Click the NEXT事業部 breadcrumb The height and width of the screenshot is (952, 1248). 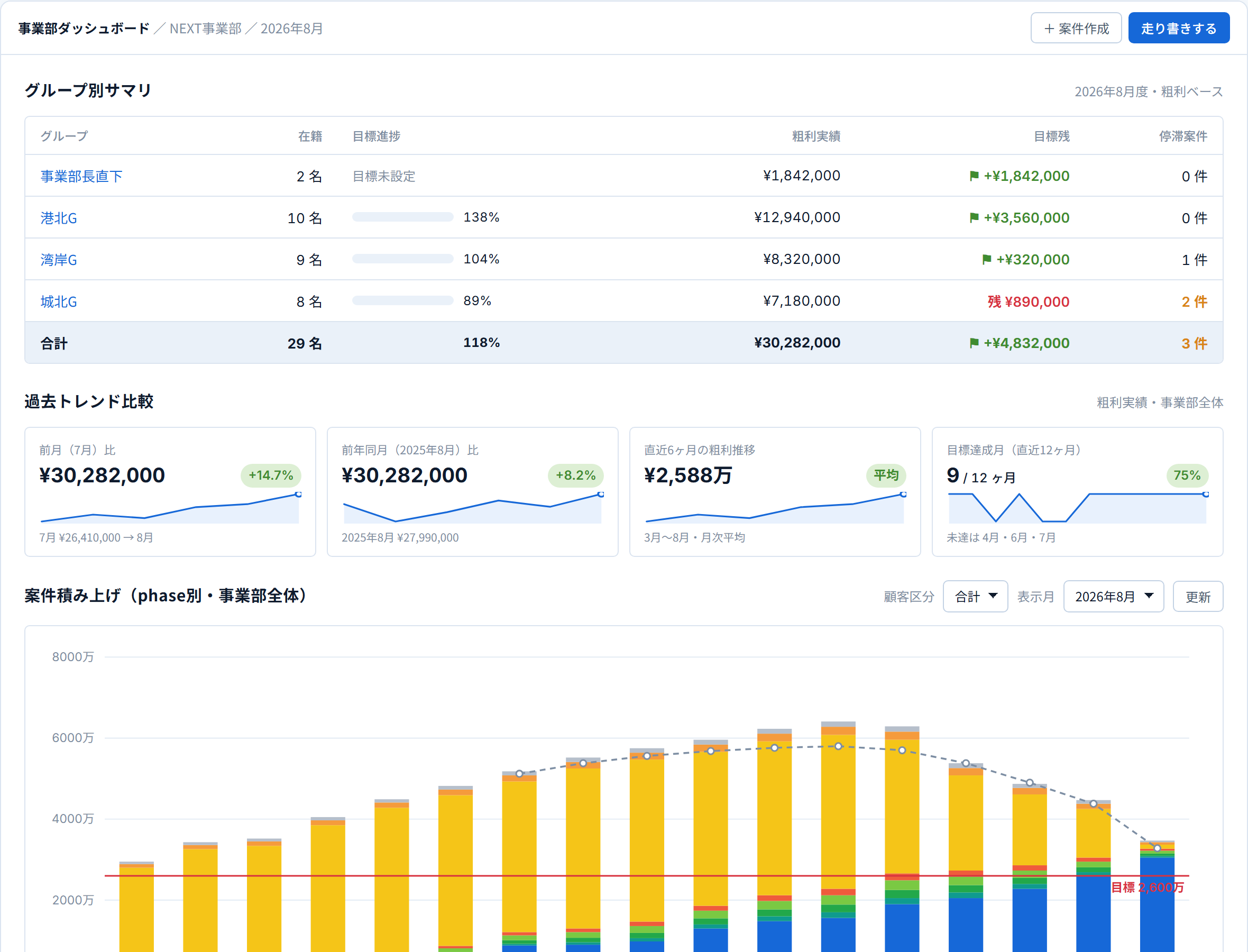206,29
